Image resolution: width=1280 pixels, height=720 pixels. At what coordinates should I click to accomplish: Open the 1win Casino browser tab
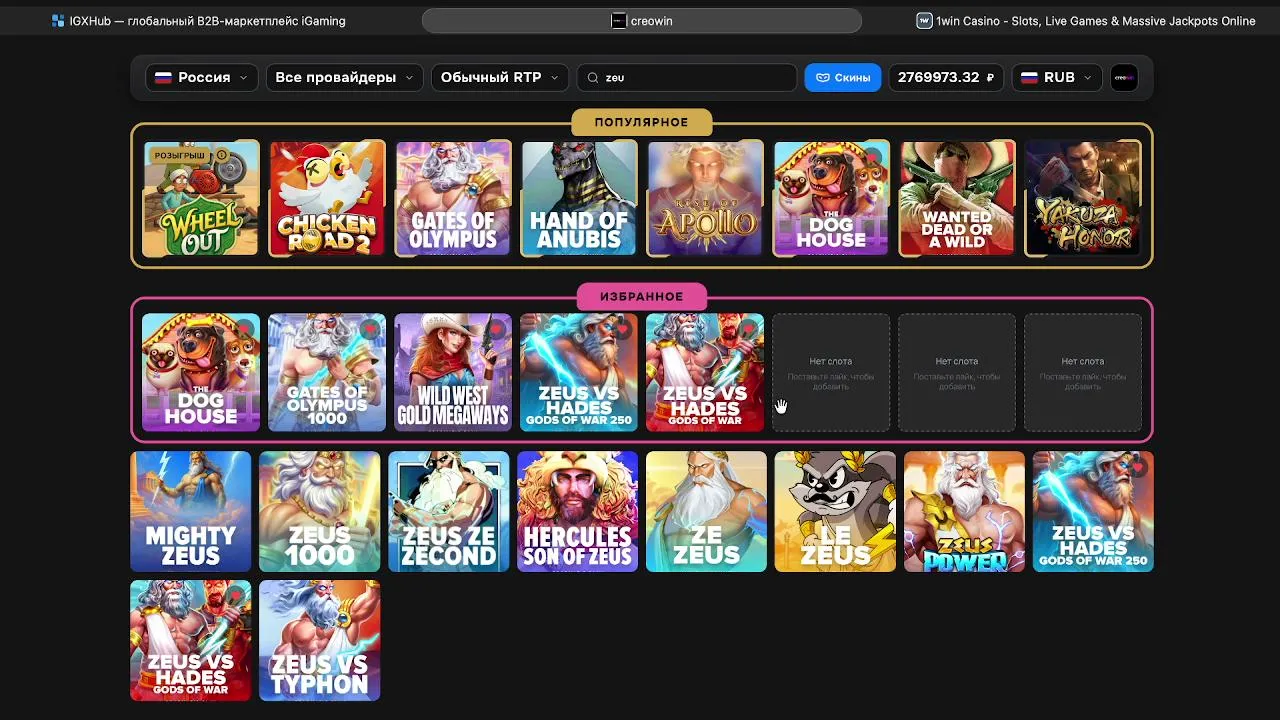coord(1086,21)
